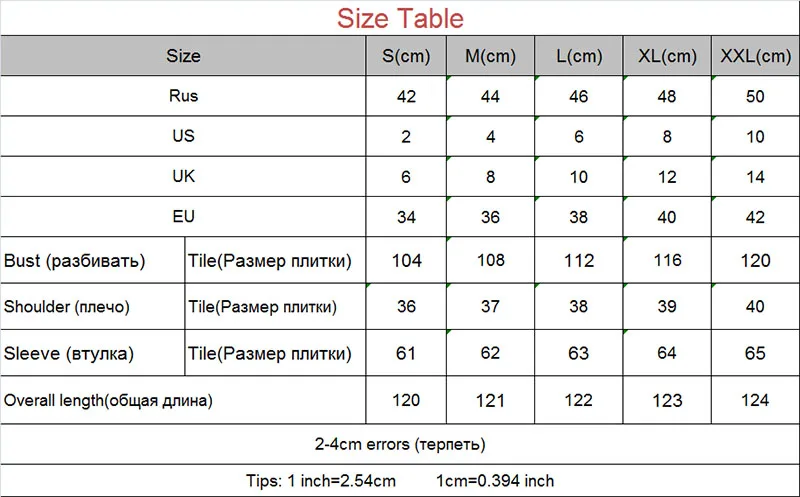This screenshot has height=497, width=800.
Task: Select the XXL(cm) column header
Action: [756, 56]
